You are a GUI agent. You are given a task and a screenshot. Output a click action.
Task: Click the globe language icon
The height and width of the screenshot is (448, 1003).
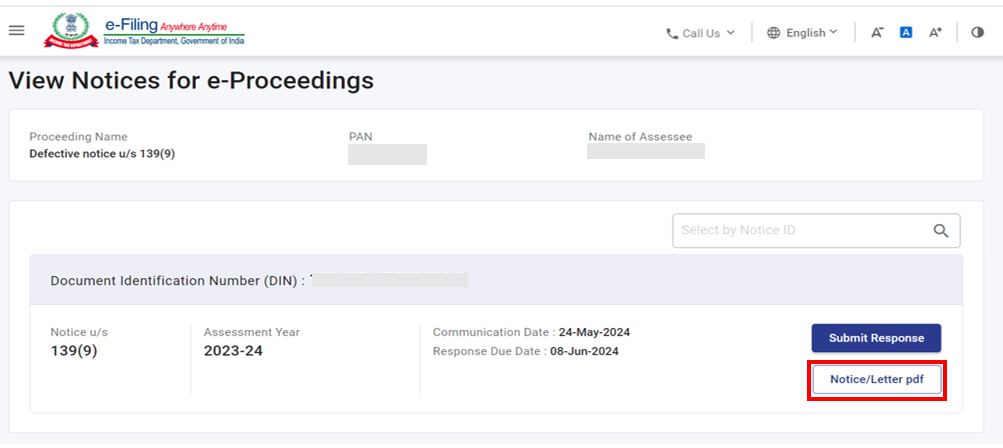774,33
